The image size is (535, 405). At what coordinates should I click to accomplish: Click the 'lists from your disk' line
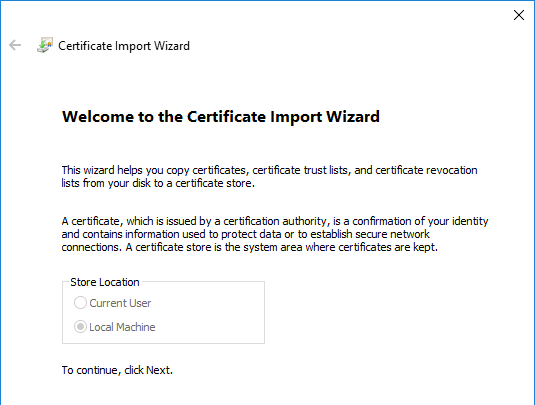point(158,183)
